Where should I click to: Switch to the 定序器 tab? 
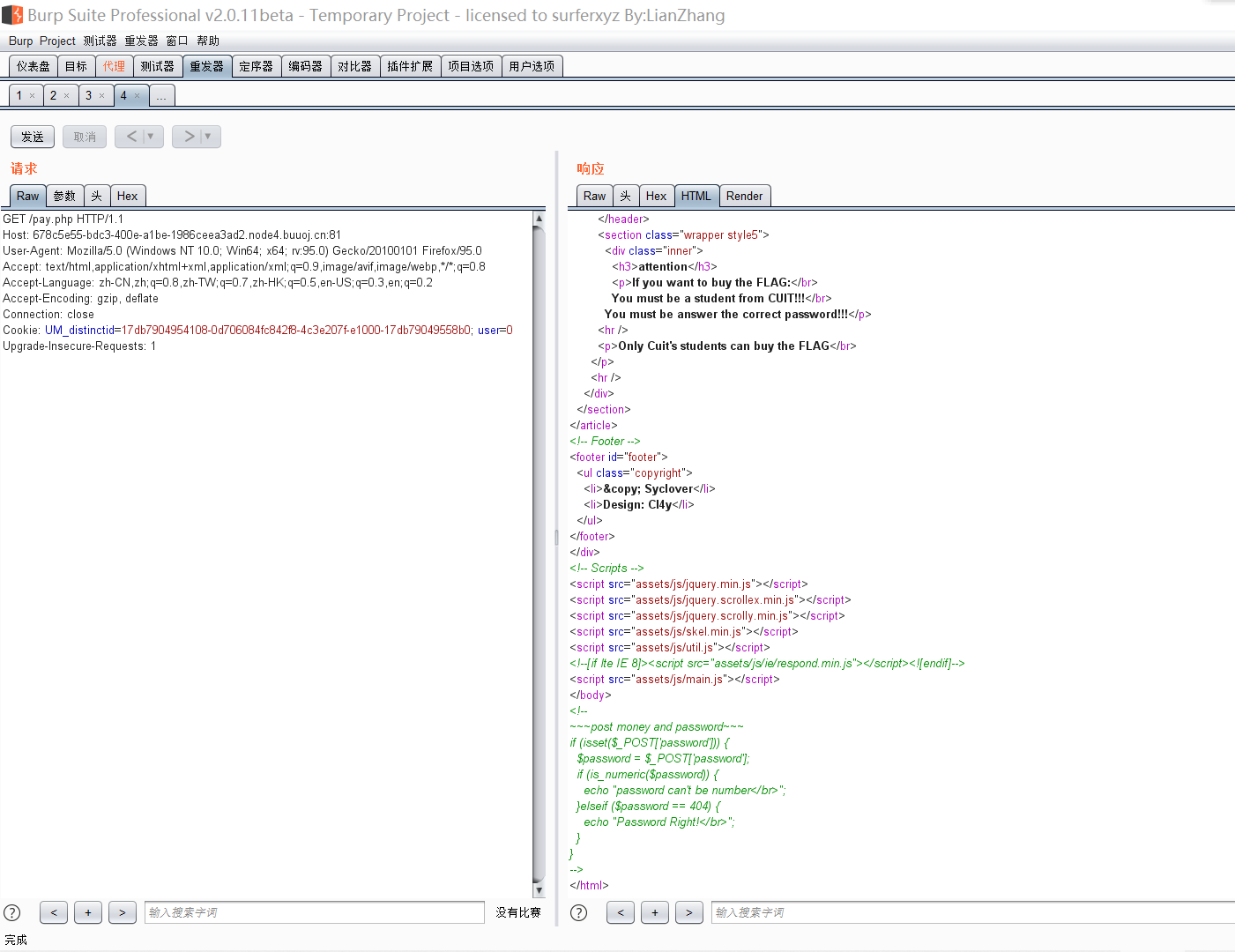point(257,66)
